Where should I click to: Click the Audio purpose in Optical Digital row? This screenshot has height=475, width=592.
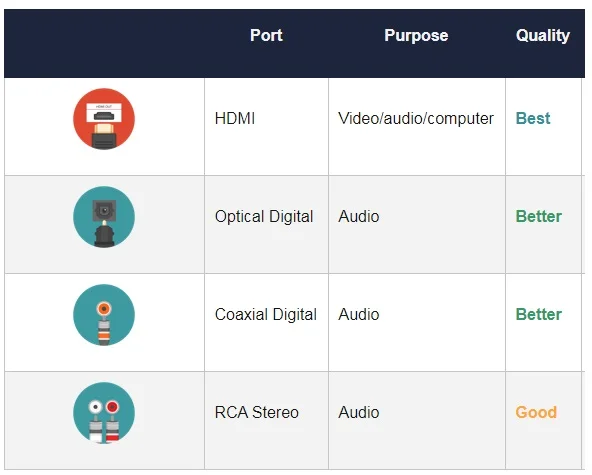coord(359,217)
